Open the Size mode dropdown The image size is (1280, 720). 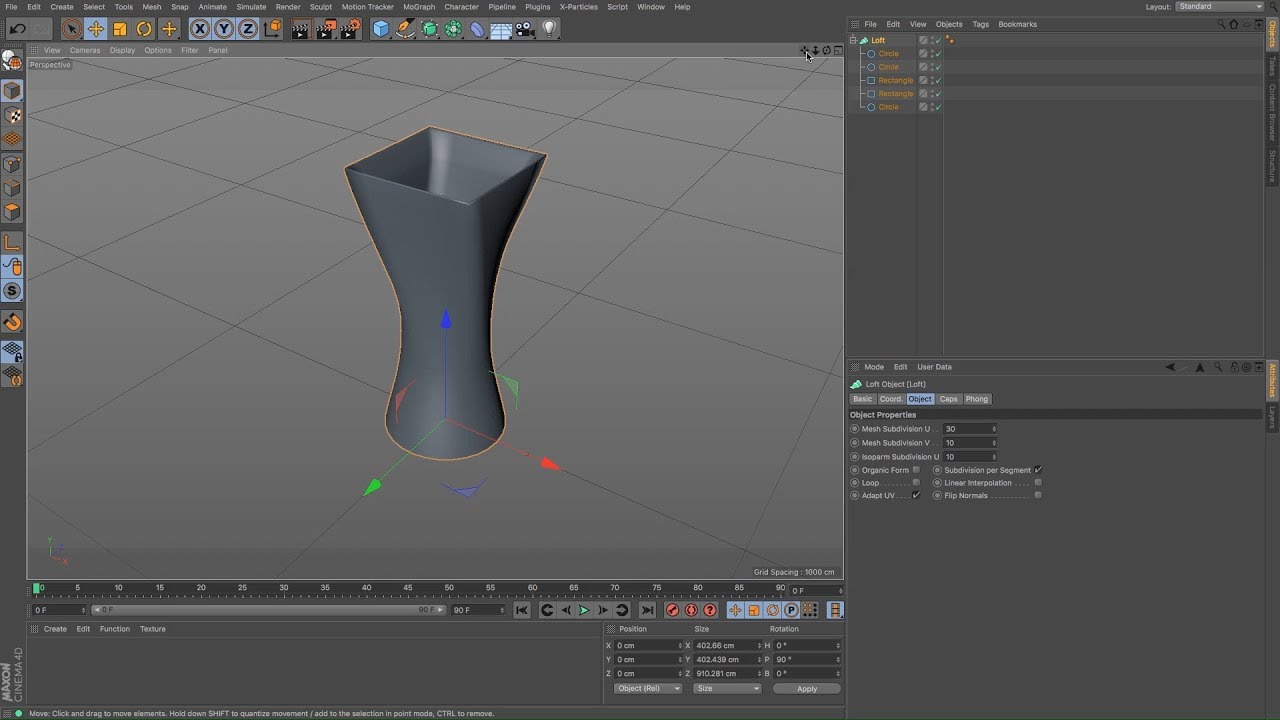727,689
